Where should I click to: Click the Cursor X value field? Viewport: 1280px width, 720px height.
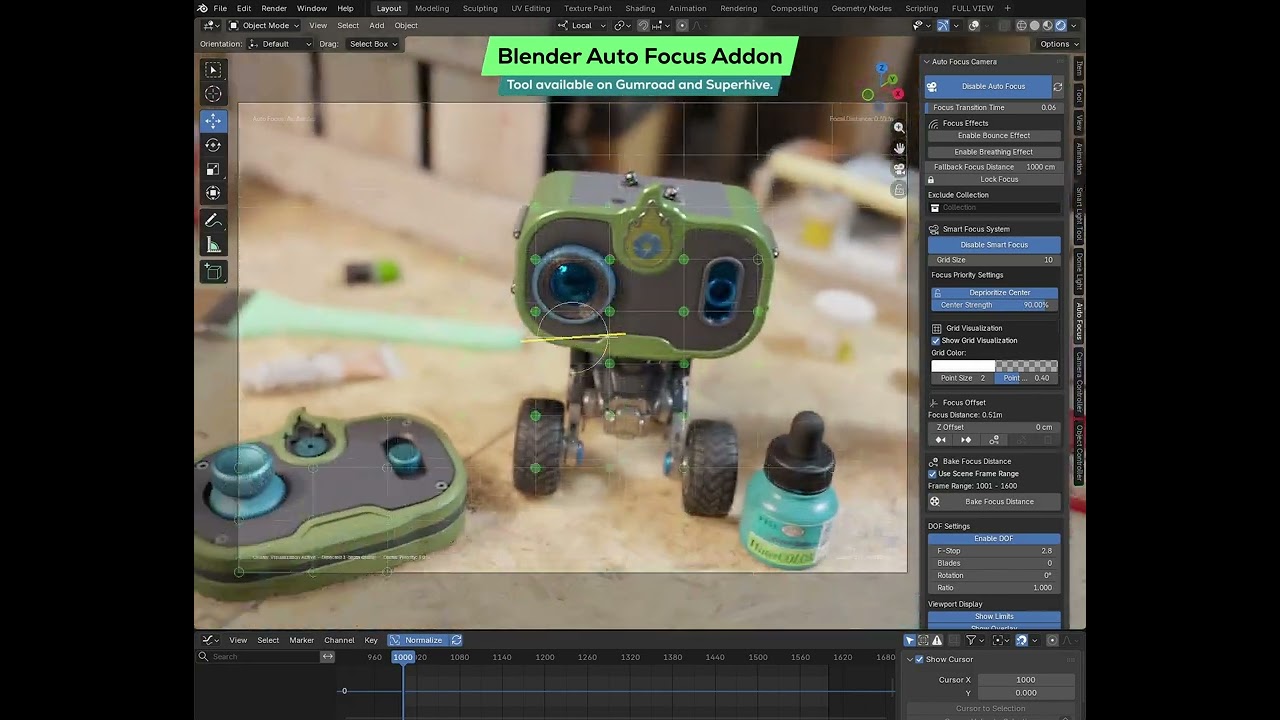point(1026,680)
